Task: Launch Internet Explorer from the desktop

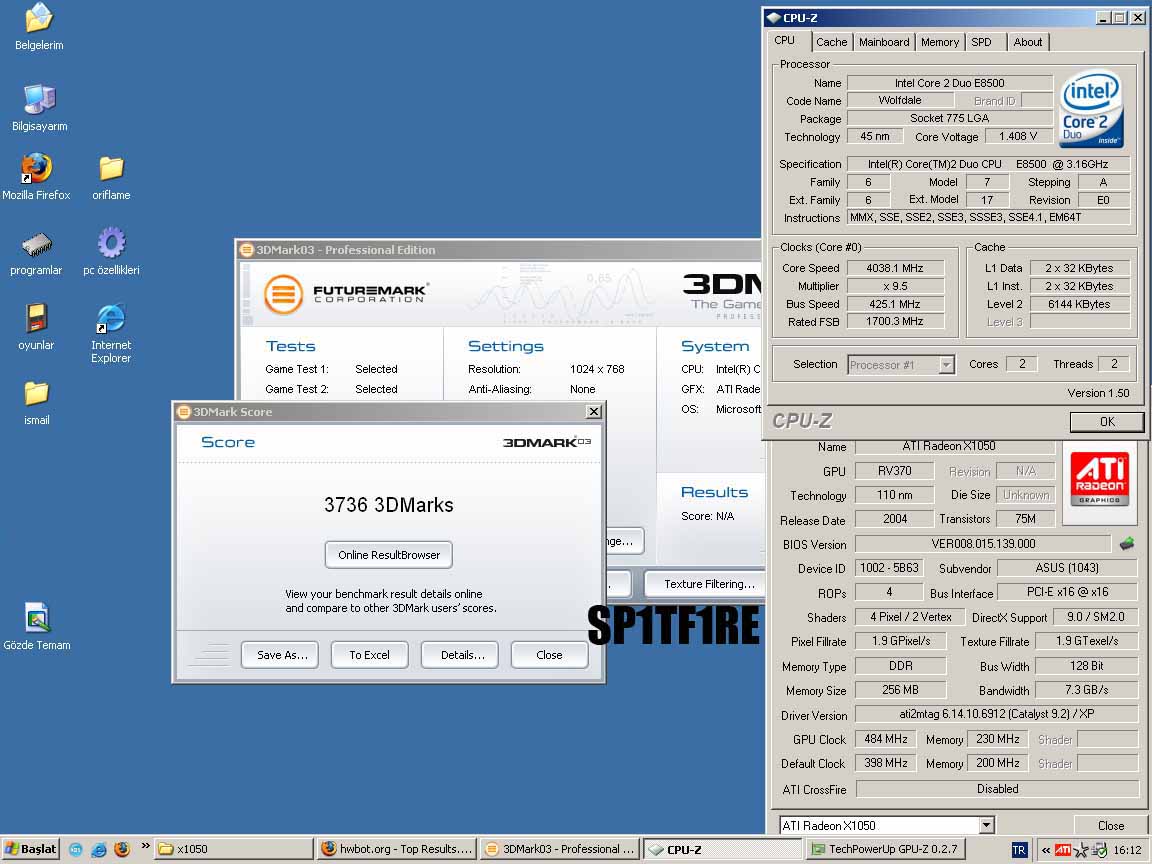Action: tap(111, 333)
